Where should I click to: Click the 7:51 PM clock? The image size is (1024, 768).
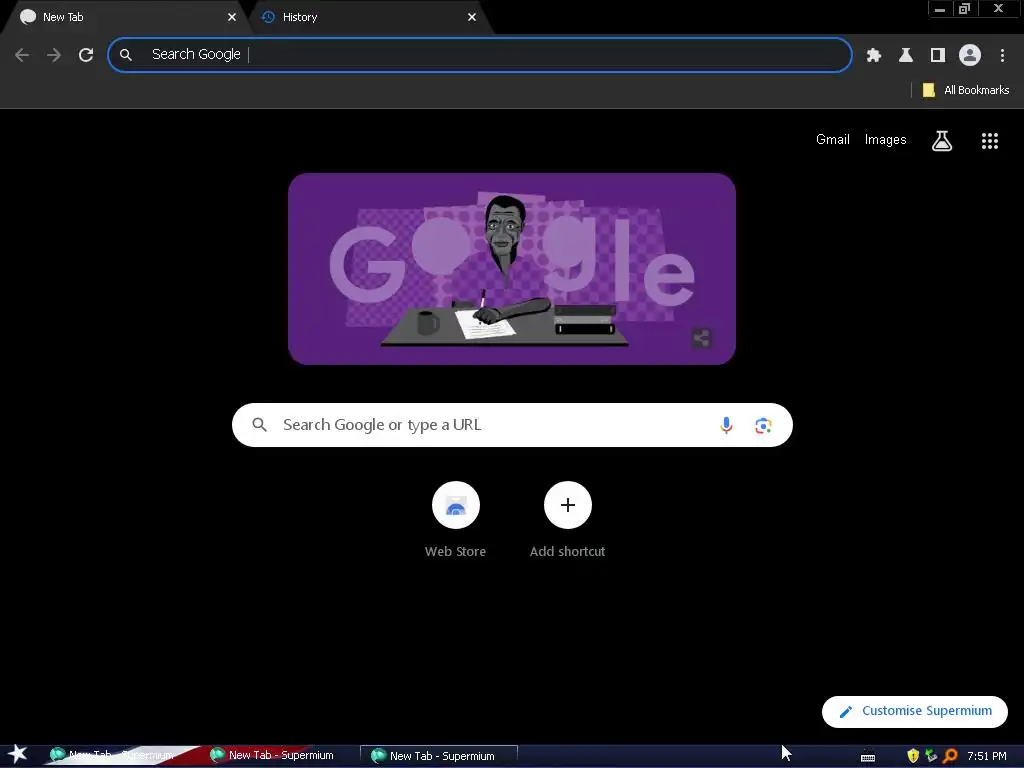[986, 756]
